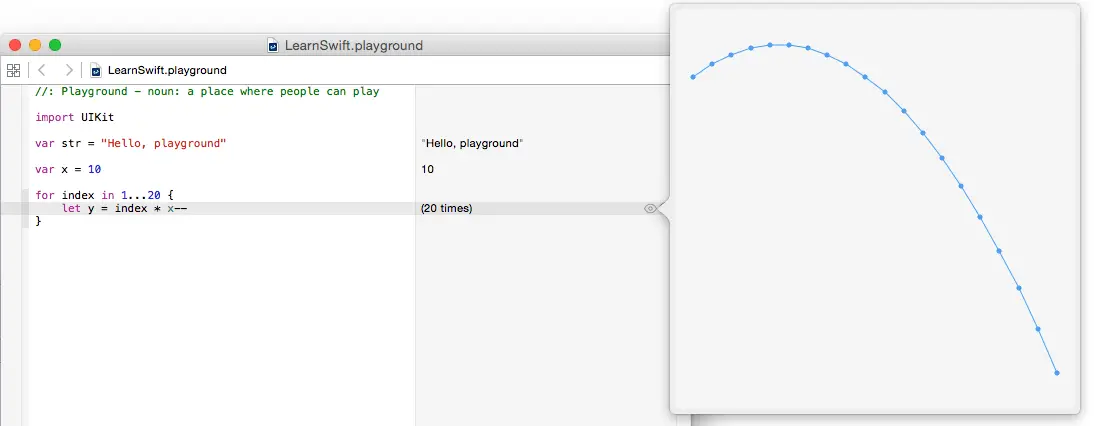Screen dimensions: 1094x426
Task: Go back with the left chevron
Action: pos(41,70)
